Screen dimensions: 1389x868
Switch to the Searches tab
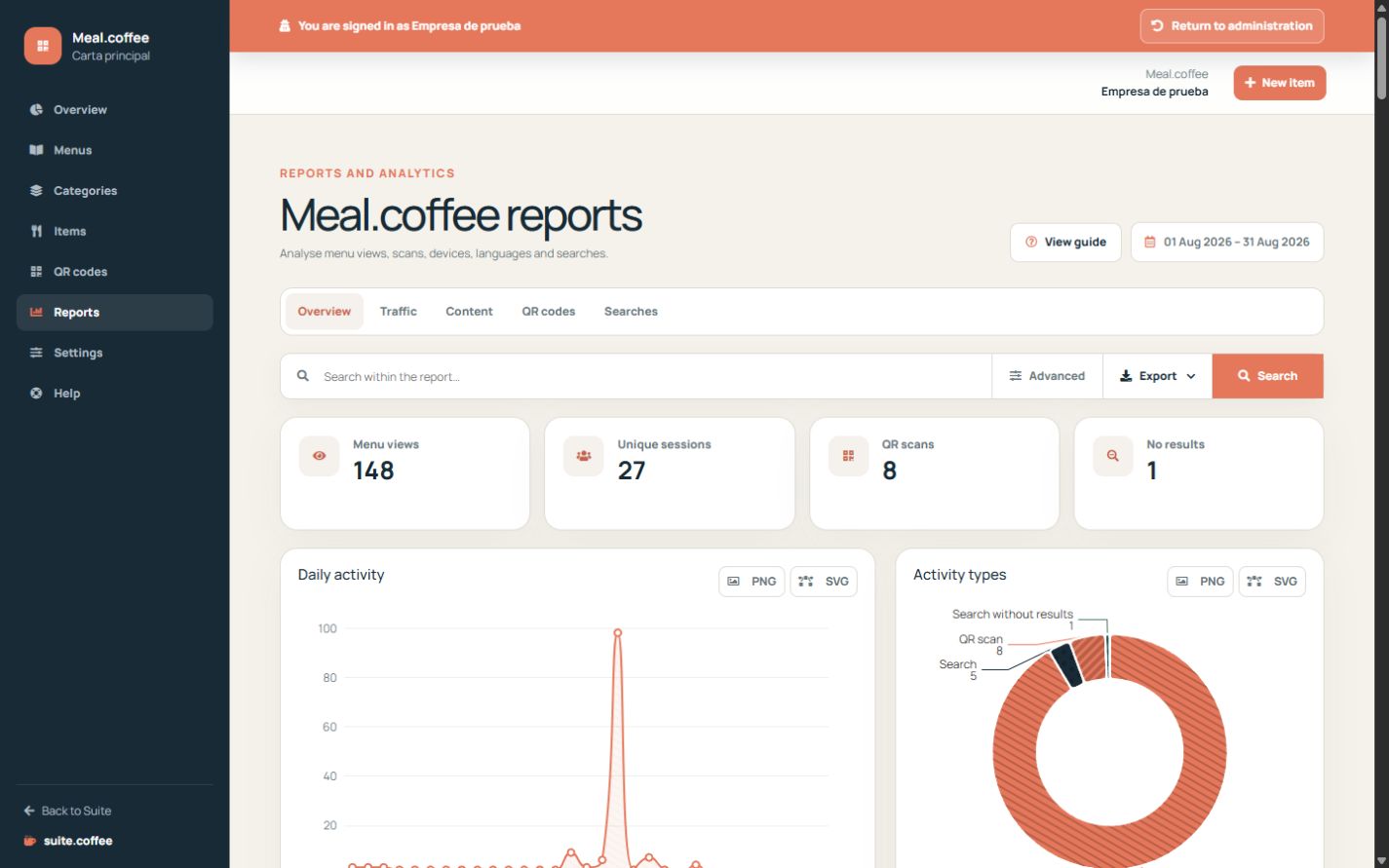point(631,312)
